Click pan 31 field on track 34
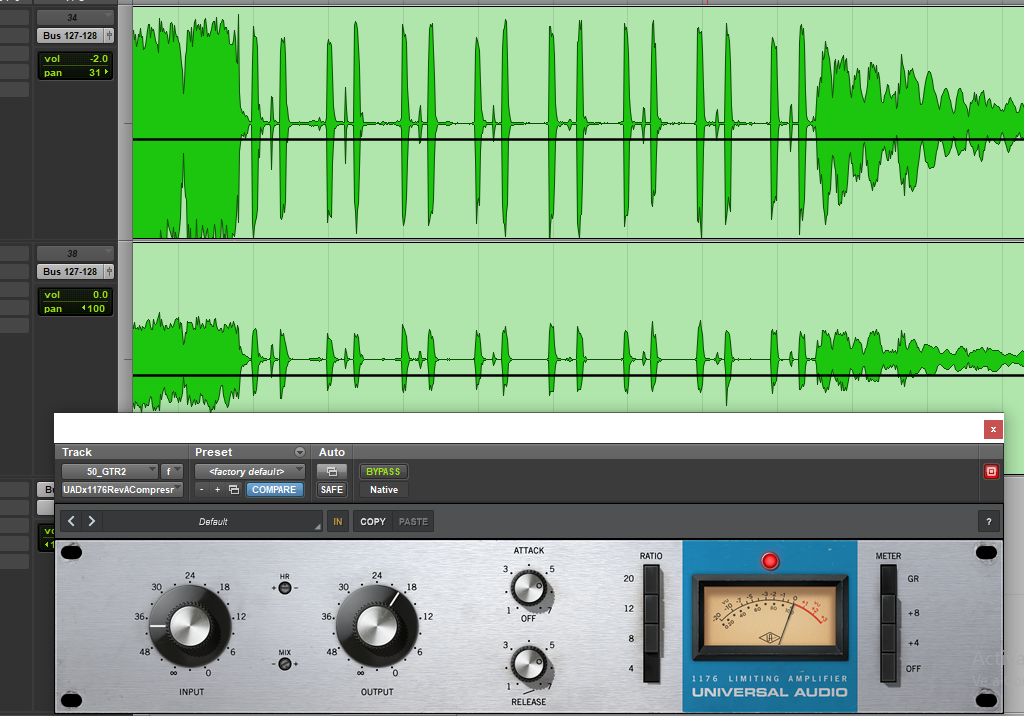The image size is (1024, 716). (75, 73)
